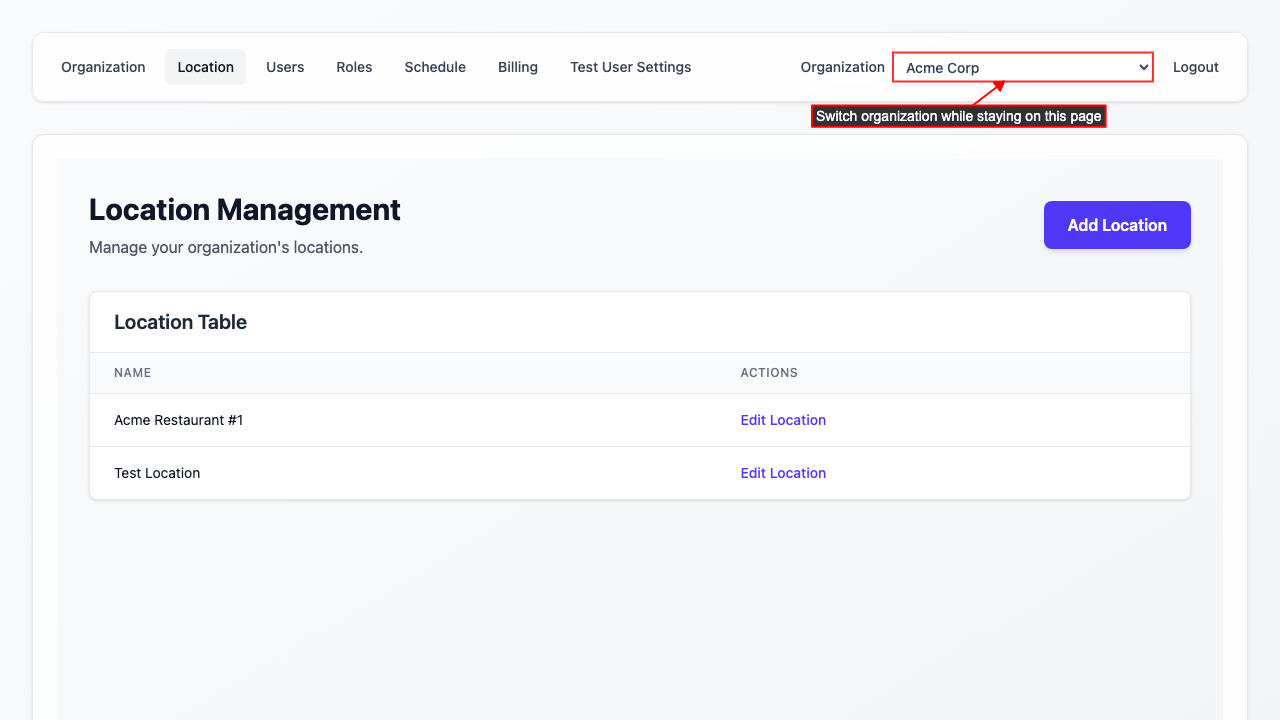
Task: Open Test User Settings
Action: click(x=630, y=67)
